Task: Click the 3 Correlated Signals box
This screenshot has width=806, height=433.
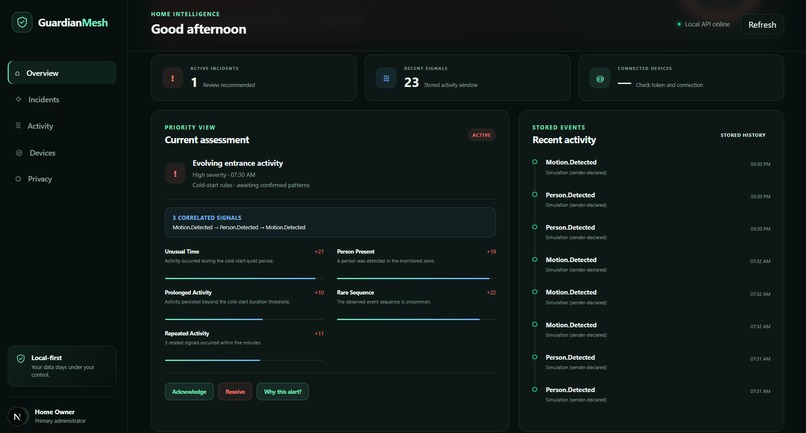Action: (x=331, y=223)
